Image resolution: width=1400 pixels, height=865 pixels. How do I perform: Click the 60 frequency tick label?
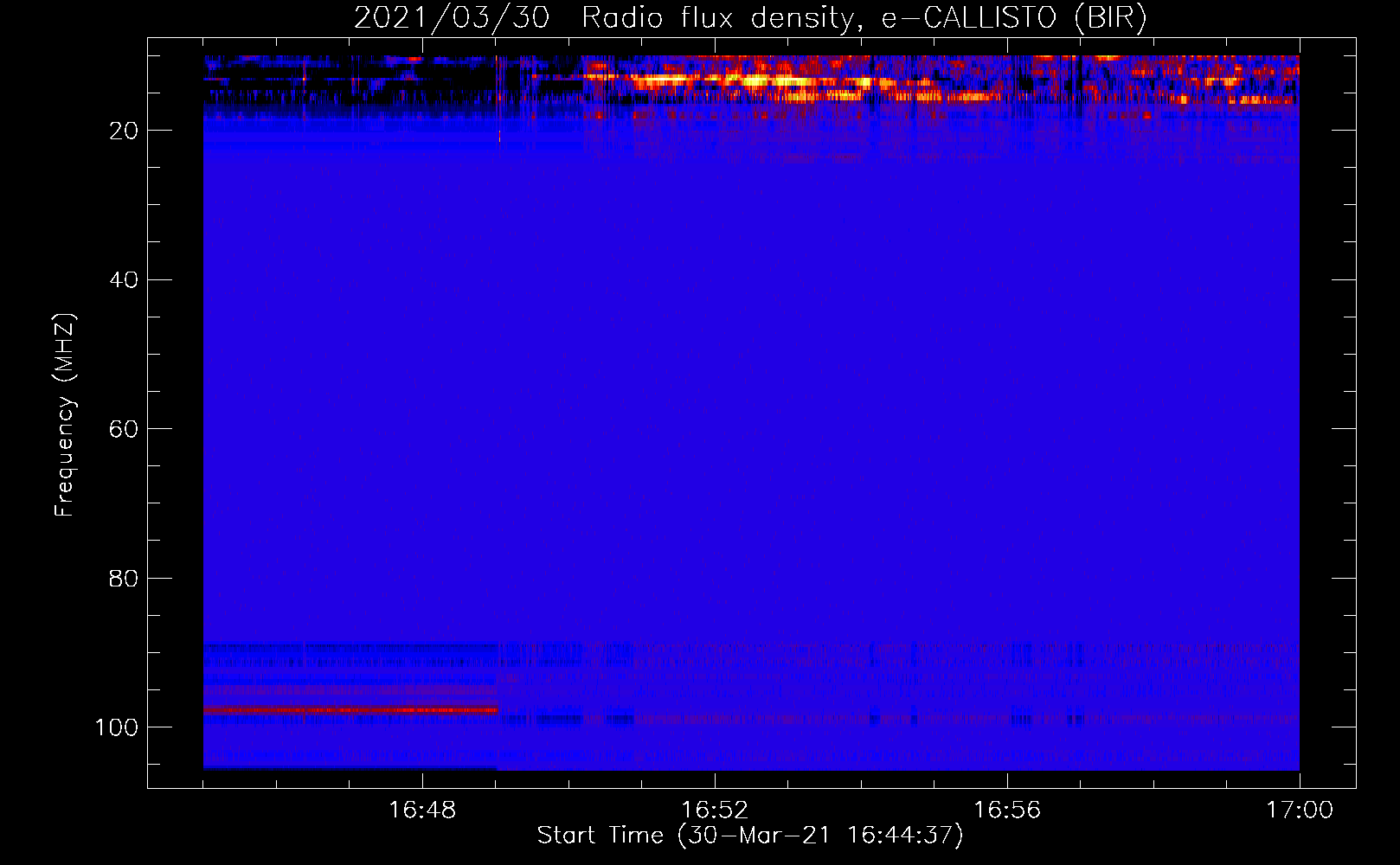coord(124,429)
